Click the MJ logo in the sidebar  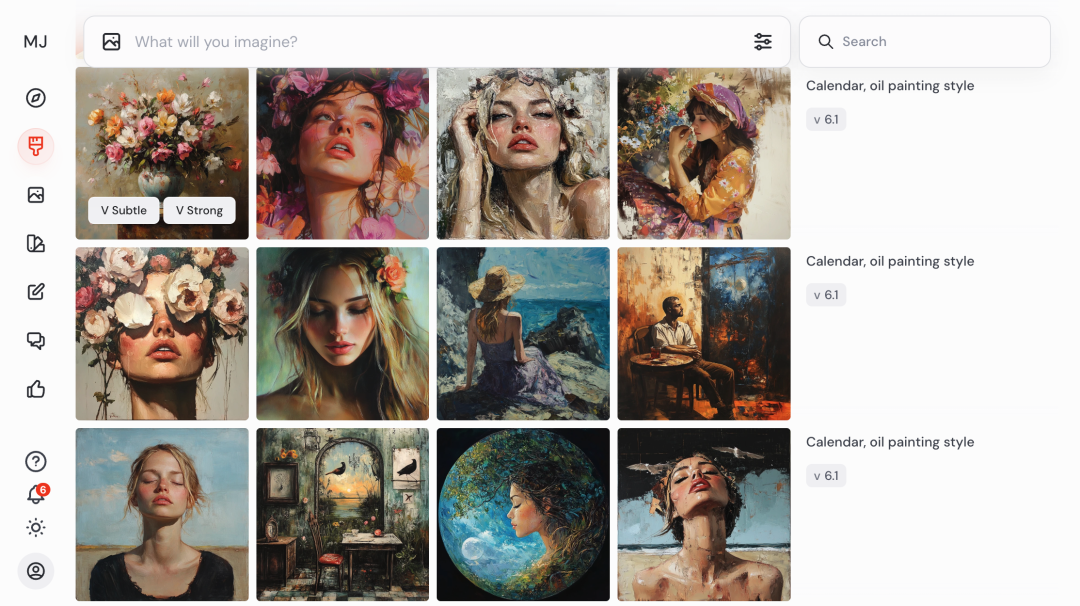coord(35,42)
